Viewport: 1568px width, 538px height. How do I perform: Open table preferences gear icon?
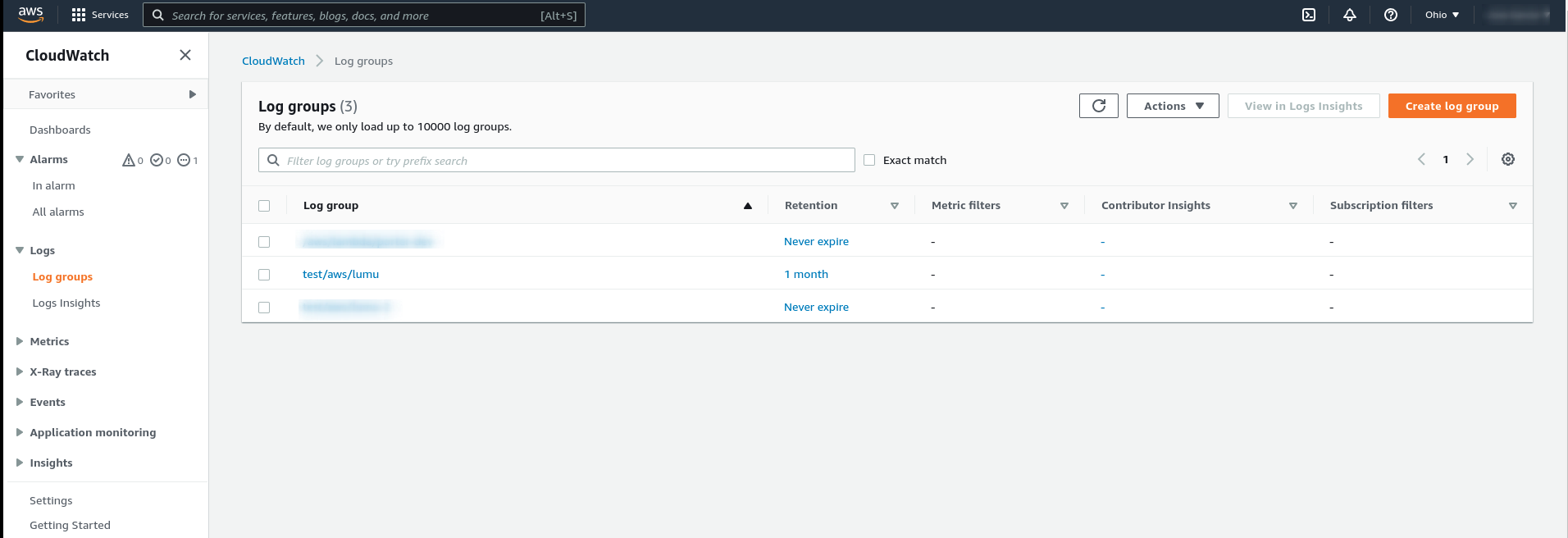[1507, 160]
